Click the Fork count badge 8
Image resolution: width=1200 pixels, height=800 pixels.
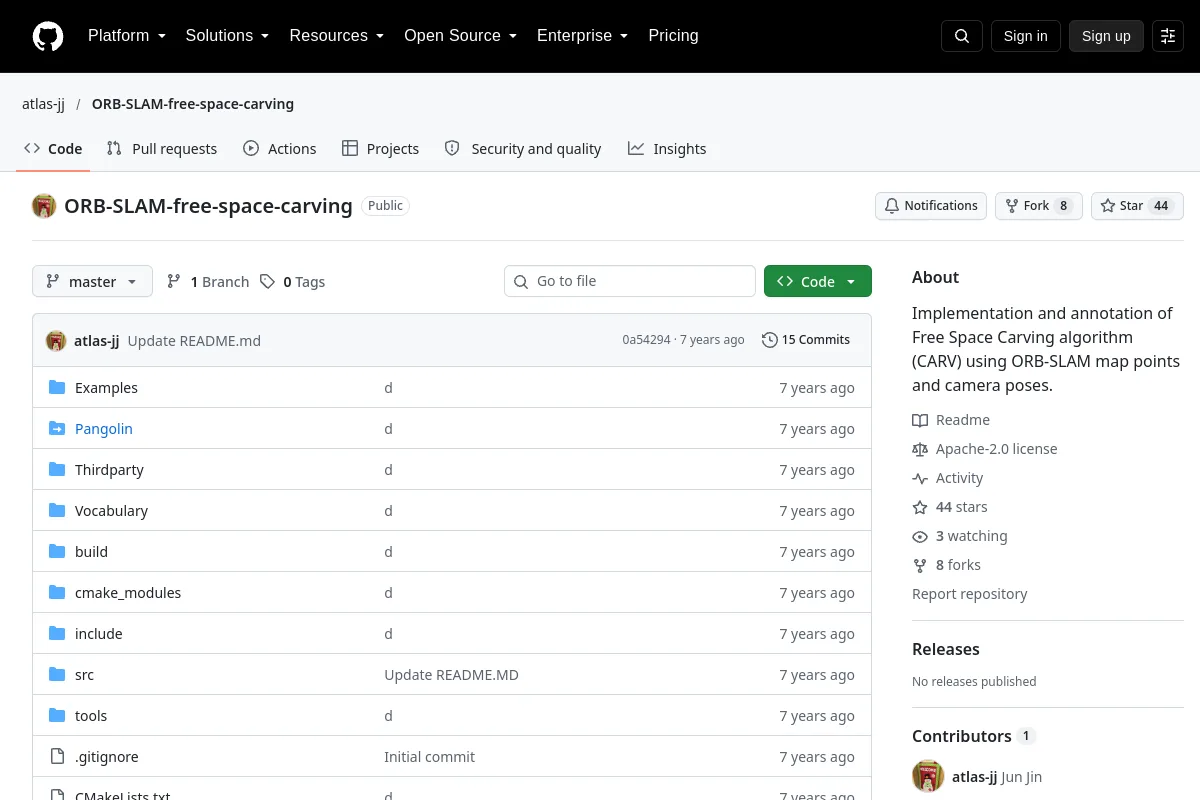(1063, 206)
